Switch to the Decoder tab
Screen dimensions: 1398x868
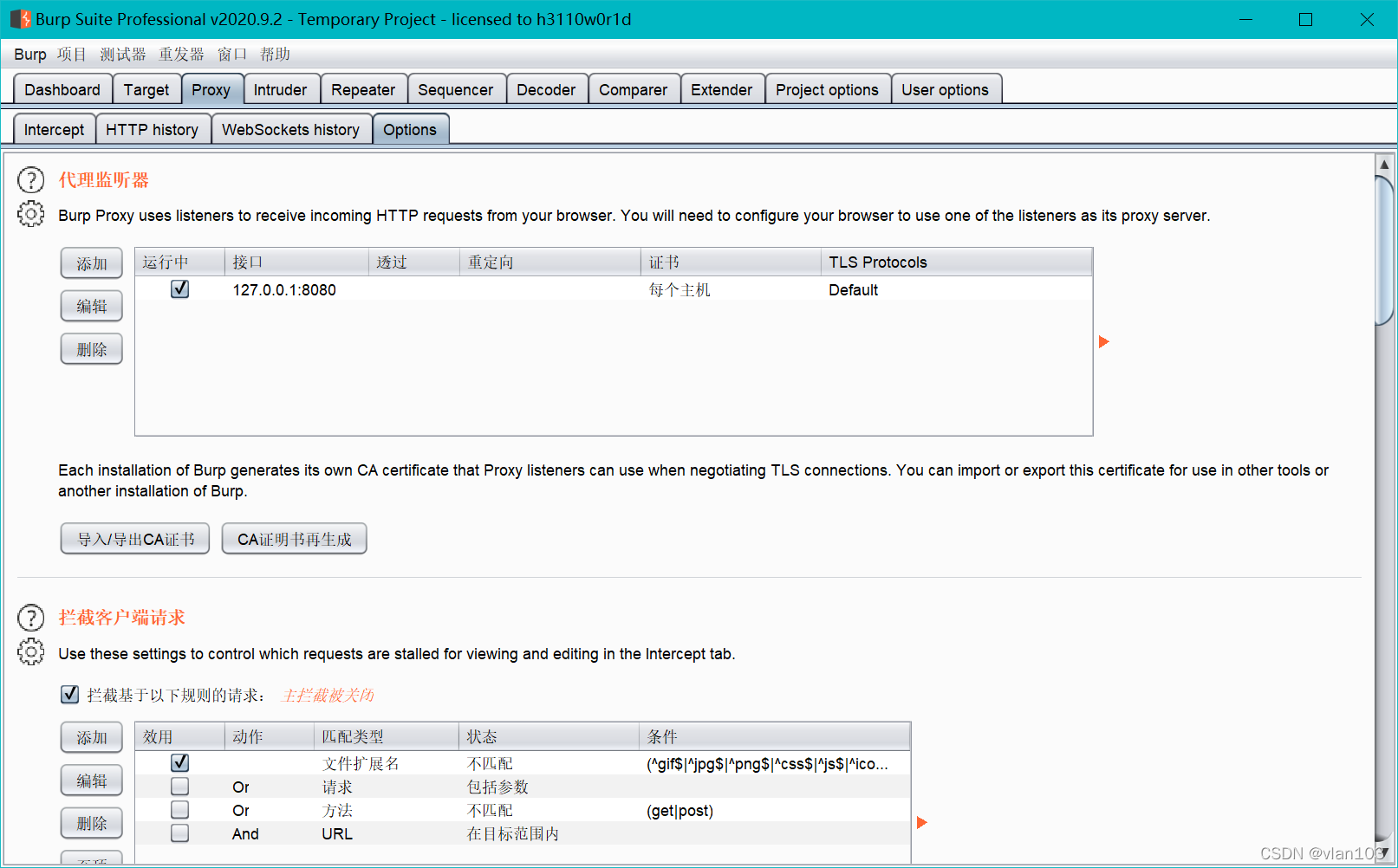point(546,90)
